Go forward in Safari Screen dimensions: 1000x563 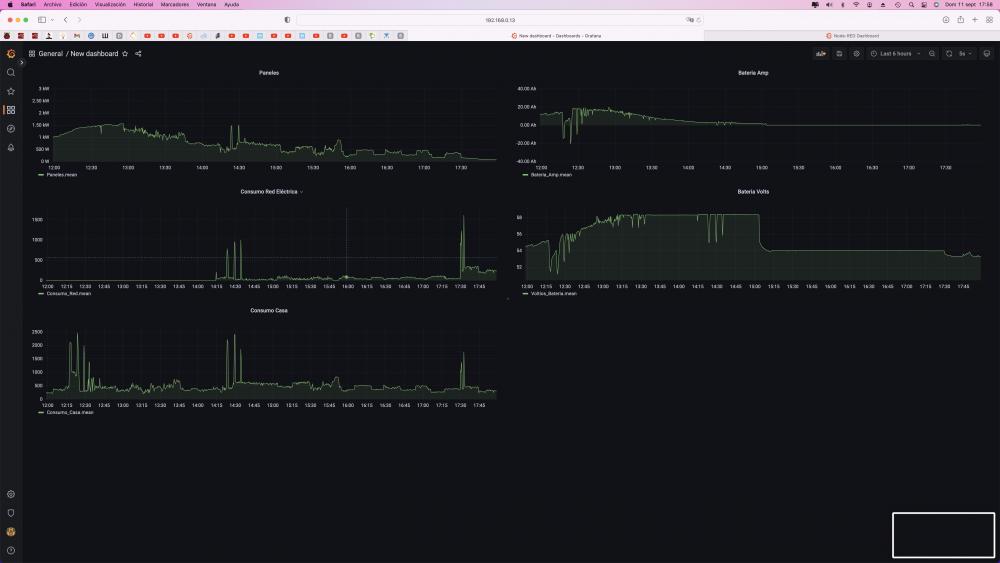click(79, 20)
